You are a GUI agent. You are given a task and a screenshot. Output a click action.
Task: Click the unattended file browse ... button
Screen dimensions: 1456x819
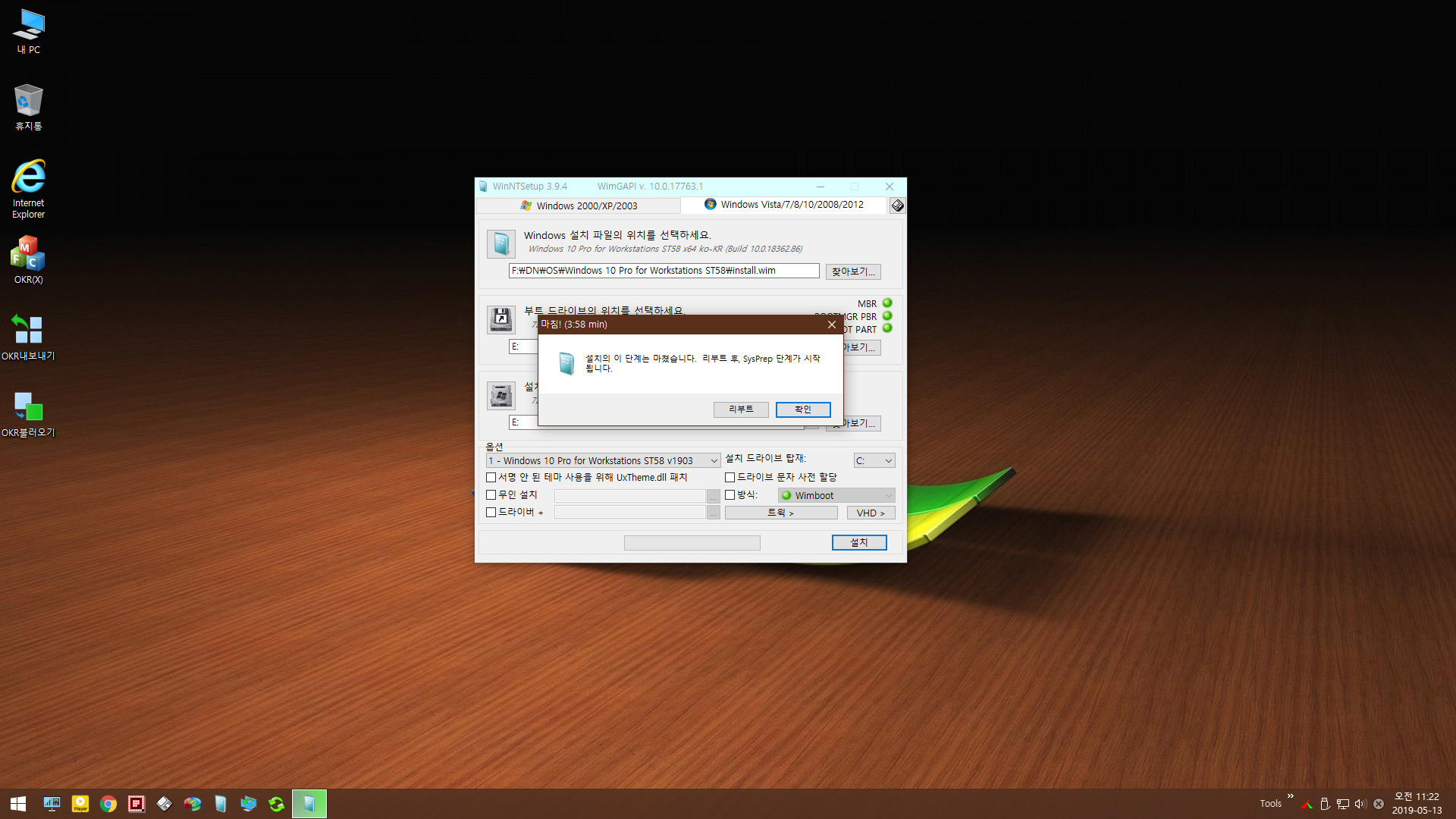click(713, 496)
